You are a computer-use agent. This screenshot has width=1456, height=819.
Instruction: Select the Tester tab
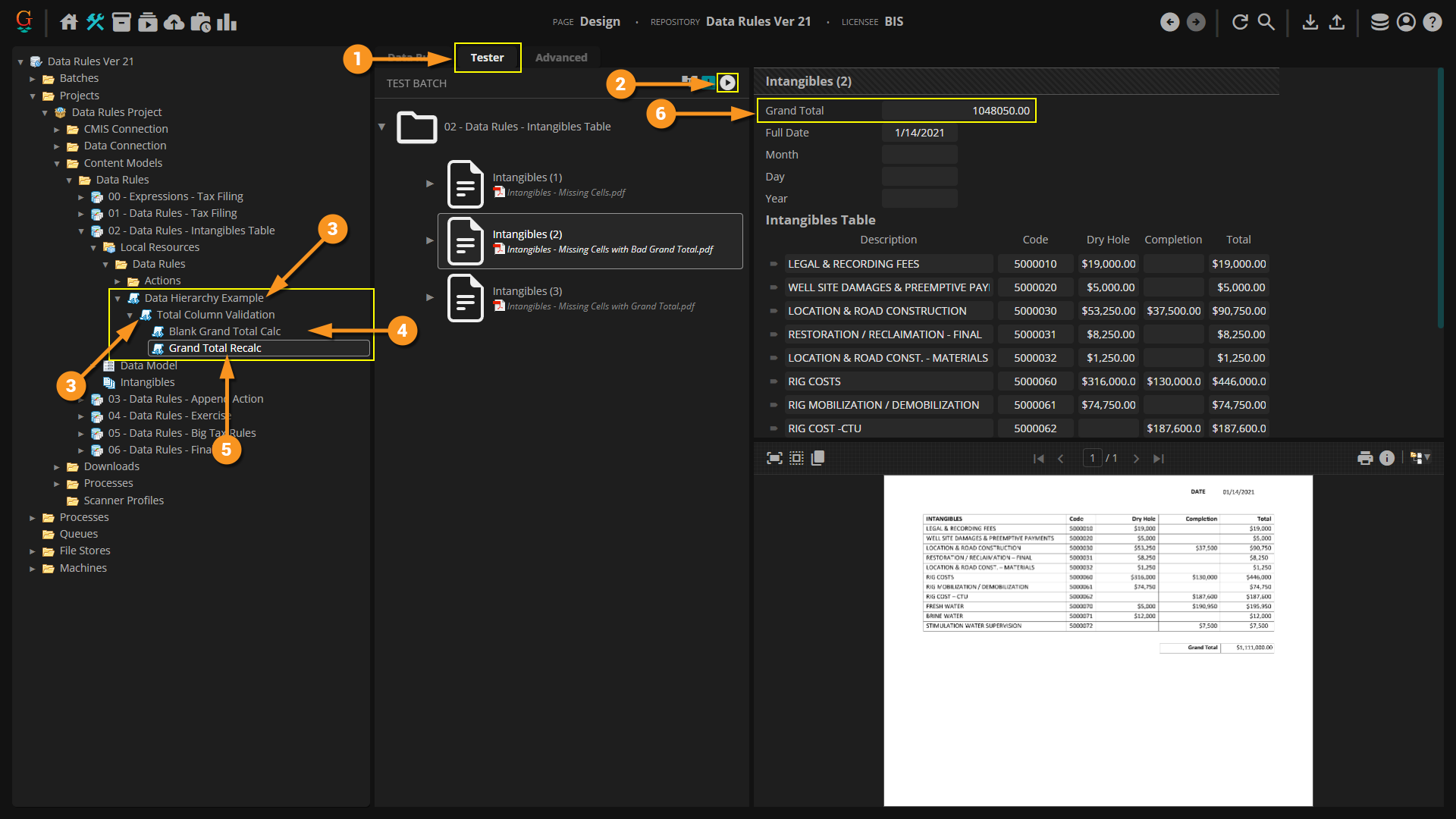coord(487,58)
